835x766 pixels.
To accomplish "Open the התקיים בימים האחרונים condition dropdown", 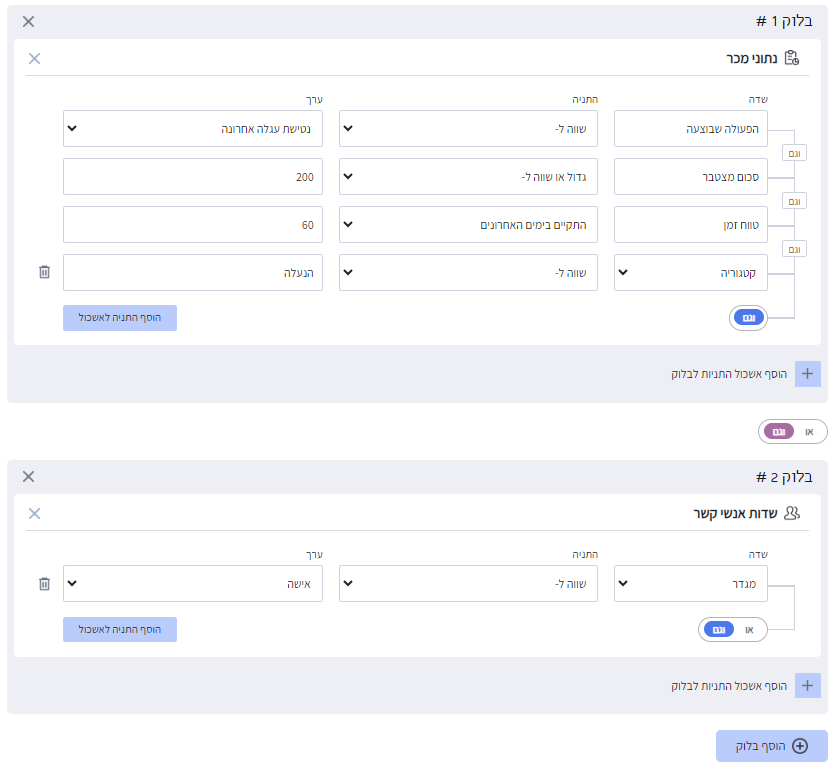I will click(468, 224).
